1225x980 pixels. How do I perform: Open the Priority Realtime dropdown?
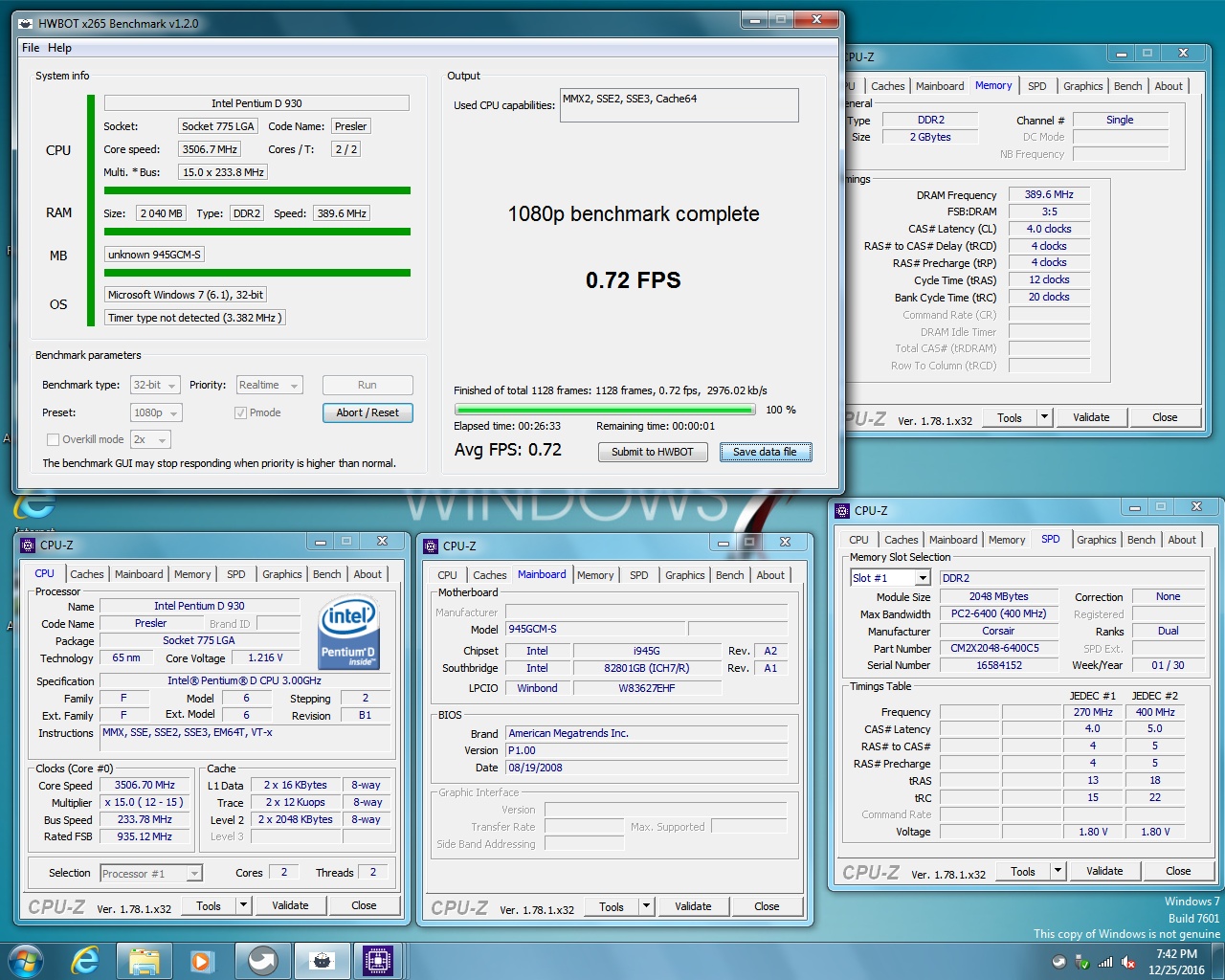pos(269,385)
